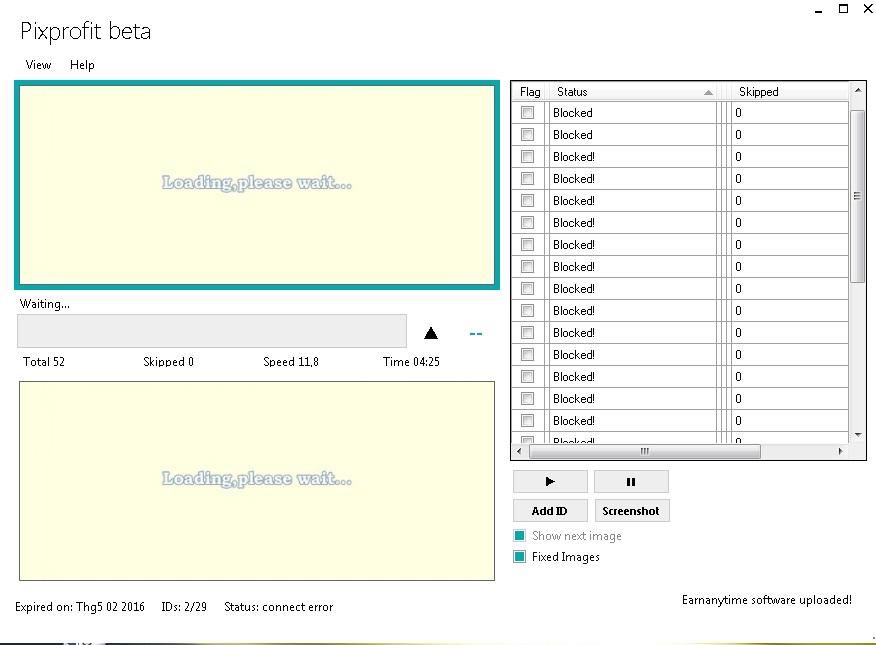Click the list's horizontal scroll left arrow
The image size is (876, 645).
pos(520,451)
